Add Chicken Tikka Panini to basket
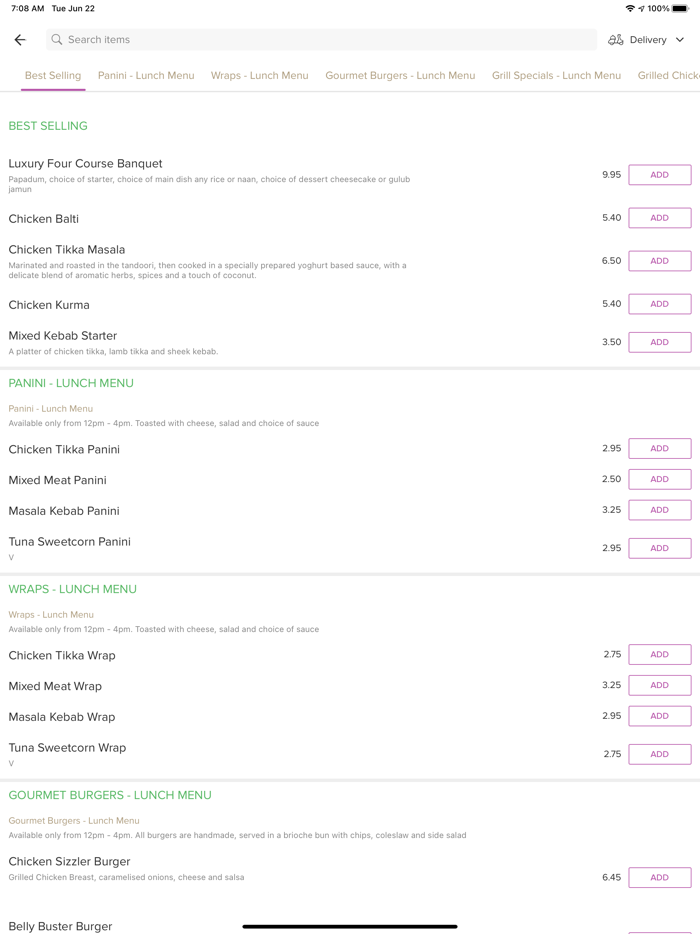 pyautogui.click(x=659, y=449)
